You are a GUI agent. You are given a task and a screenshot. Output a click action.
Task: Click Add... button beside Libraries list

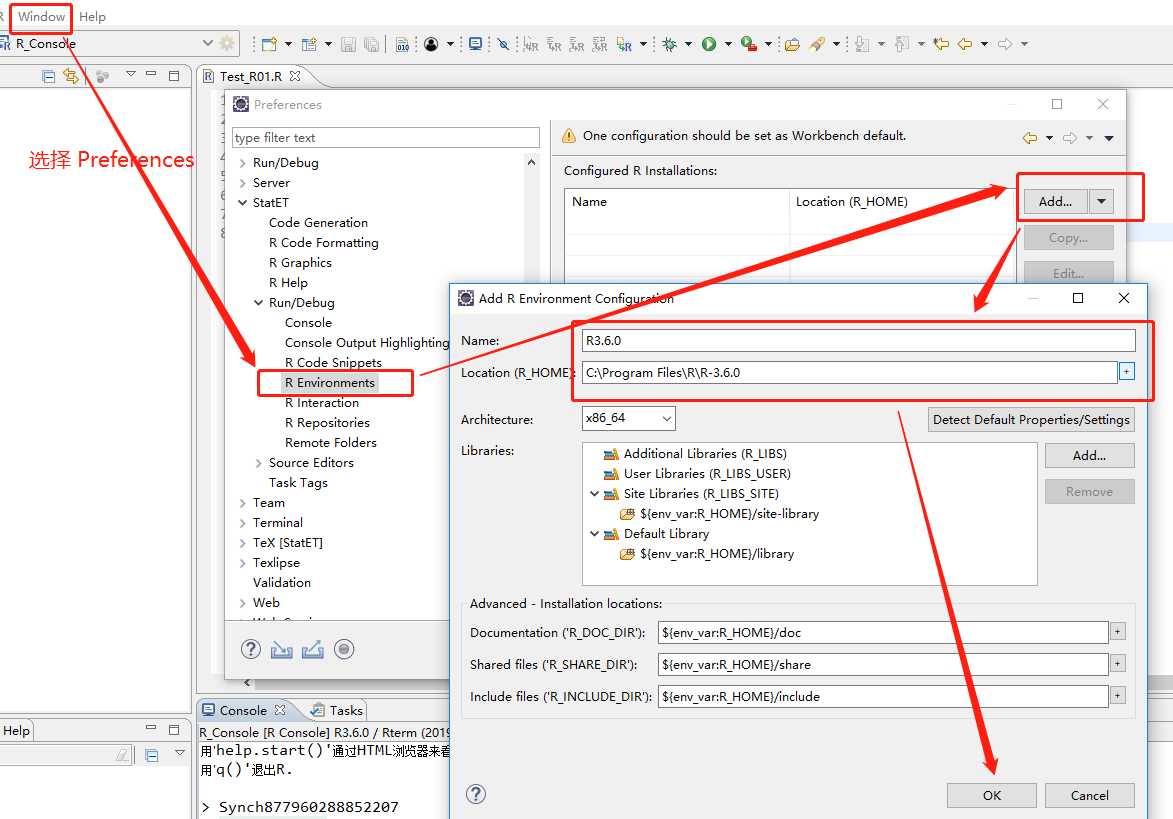1089,455
